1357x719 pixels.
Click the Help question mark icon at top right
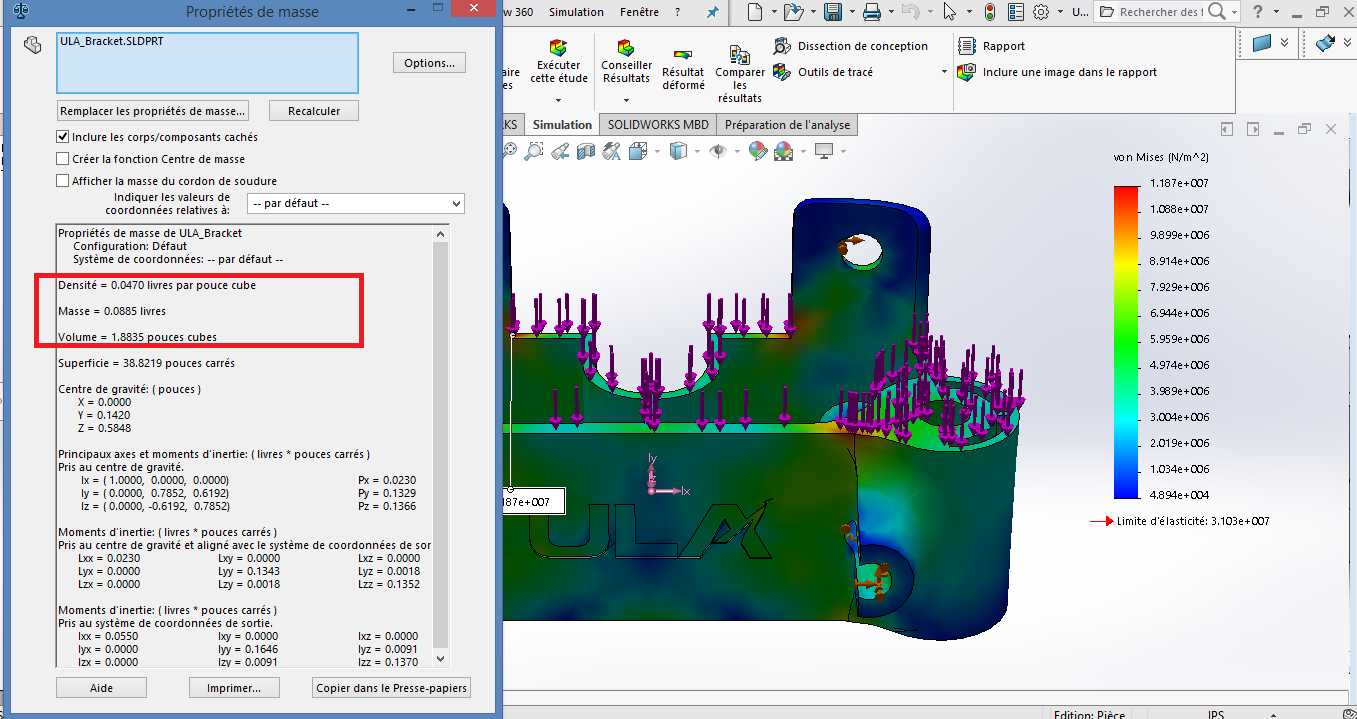click(1257, 12)
